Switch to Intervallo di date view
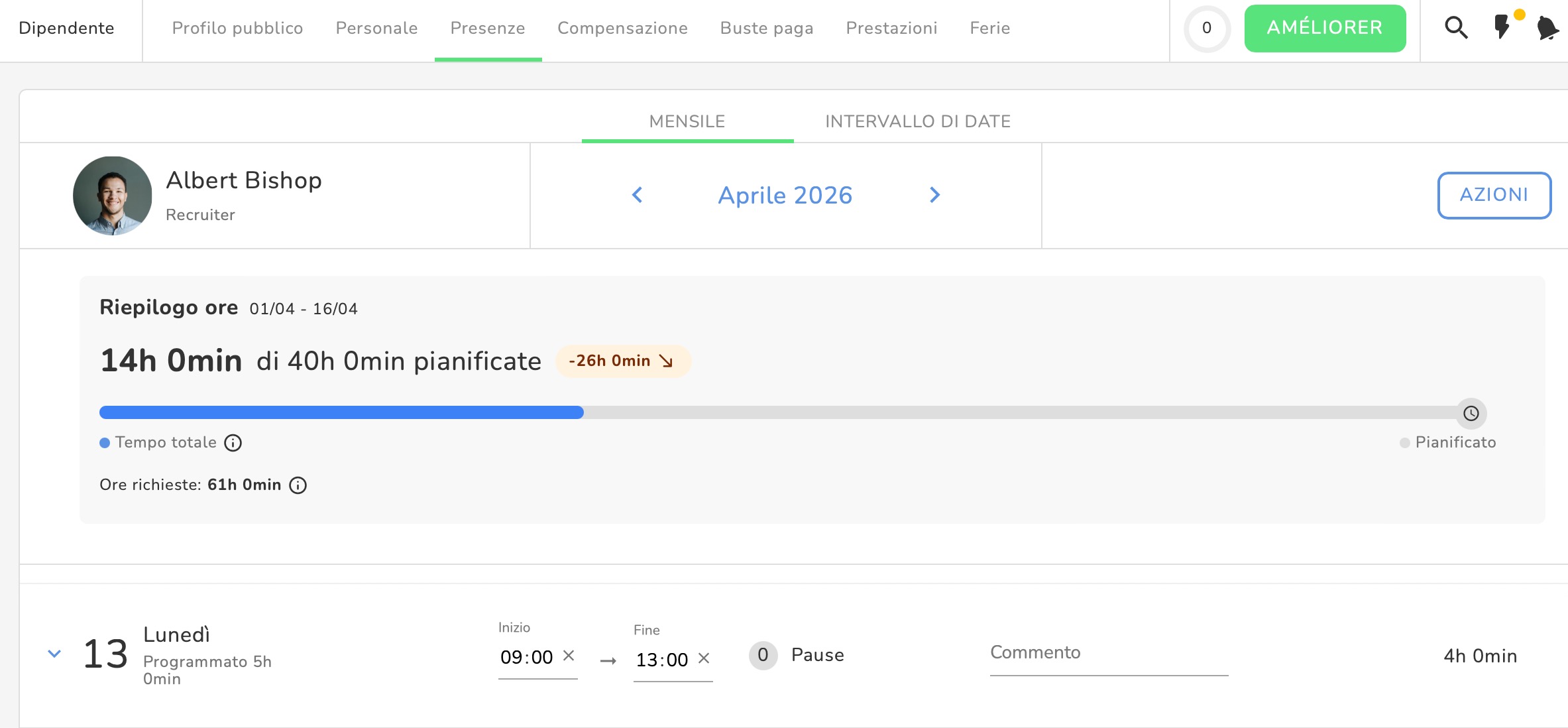The width and height of the screenshot is (1568, 728). point(917,121)
